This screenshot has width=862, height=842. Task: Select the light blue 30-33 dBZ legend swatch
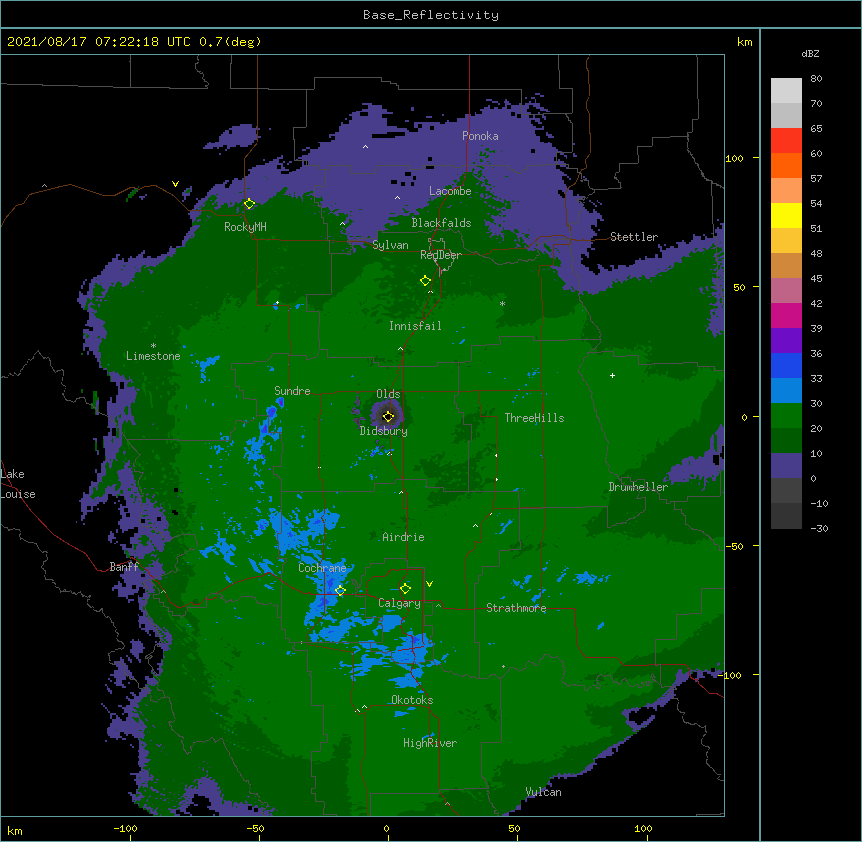tap(786, 391)
